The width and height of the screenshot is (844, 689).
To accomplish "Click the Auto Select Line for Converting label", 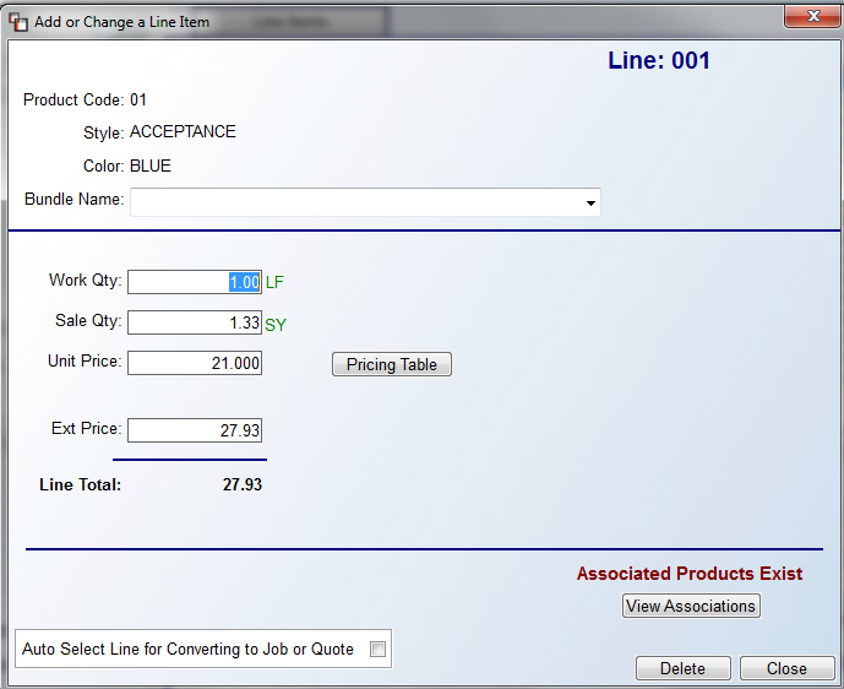I will pos(188,649).
